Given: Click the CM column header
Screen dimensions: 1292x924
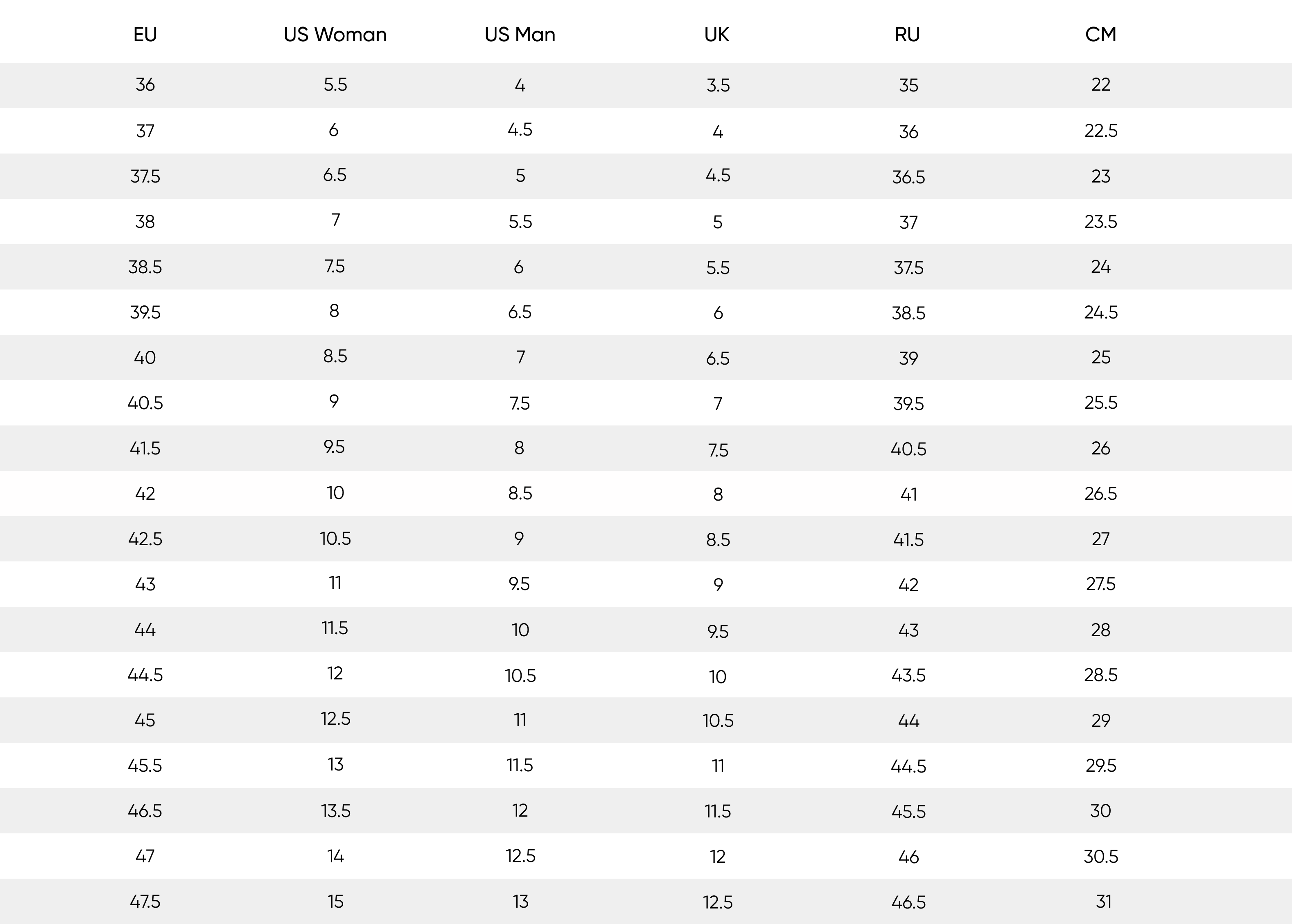Looking at the screenshot, I should coord(1100,35).
